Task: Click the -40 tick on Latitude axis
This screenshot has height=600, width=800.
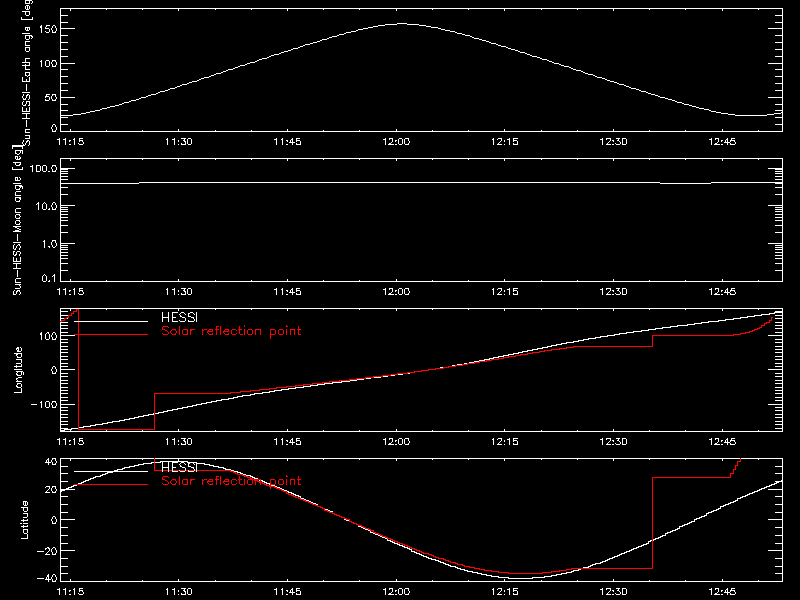Action: point(47,579)
